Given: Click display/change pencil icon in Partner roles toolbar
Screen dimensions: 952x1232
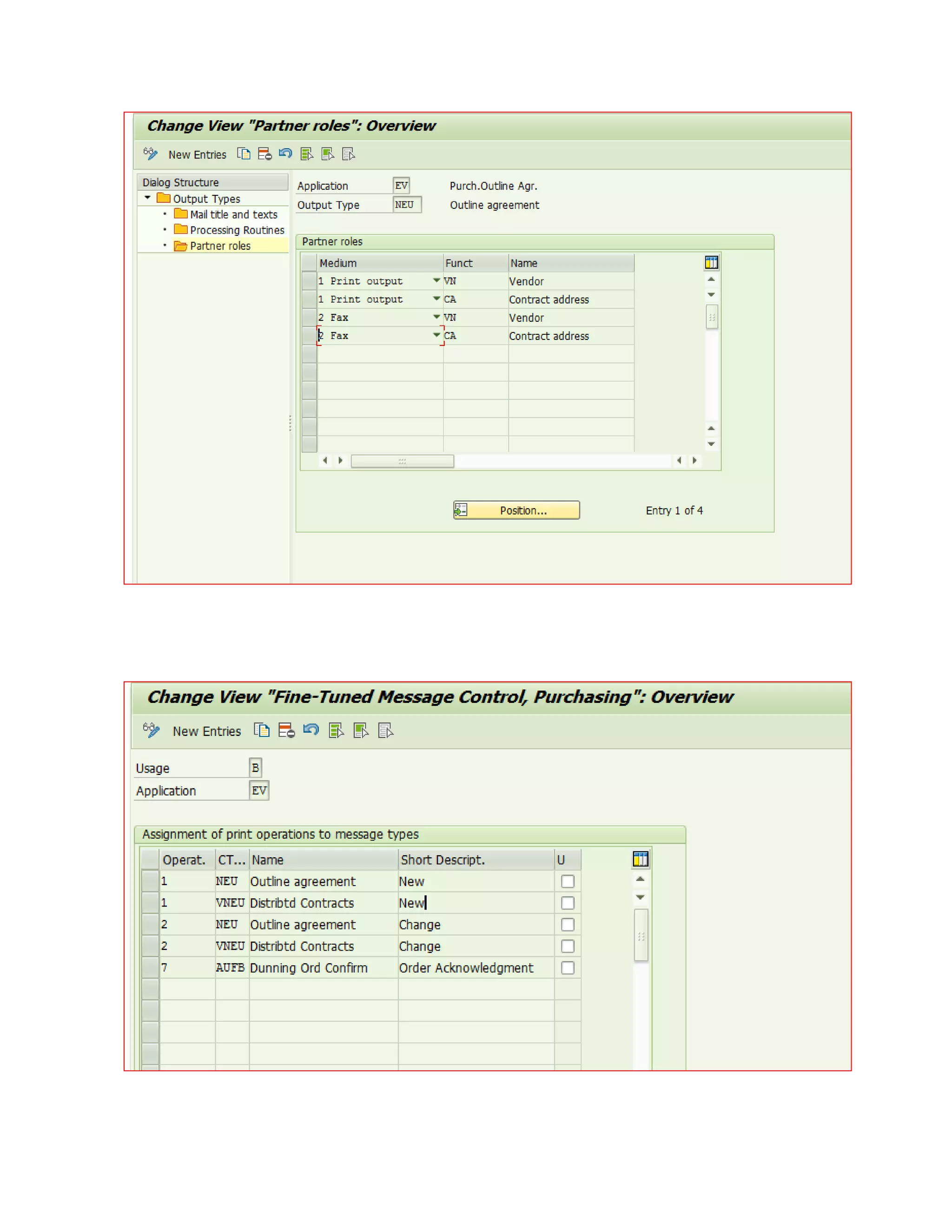Looking at the screenshot, I should point(151,153).
